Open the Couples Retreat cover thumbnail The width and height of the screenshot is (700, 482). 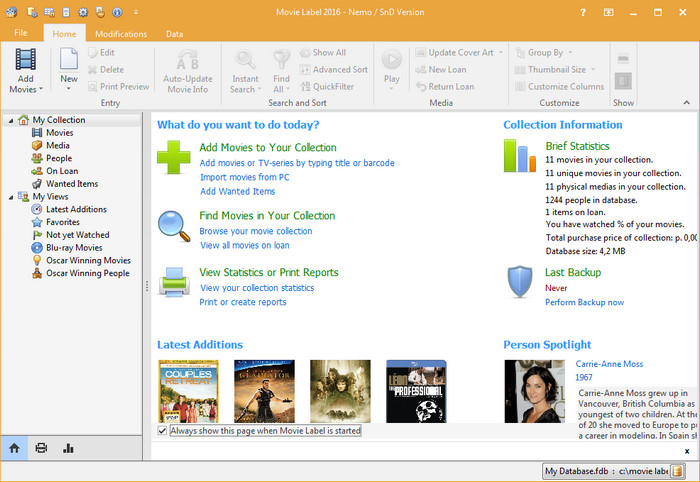click(x=189, y=391)
